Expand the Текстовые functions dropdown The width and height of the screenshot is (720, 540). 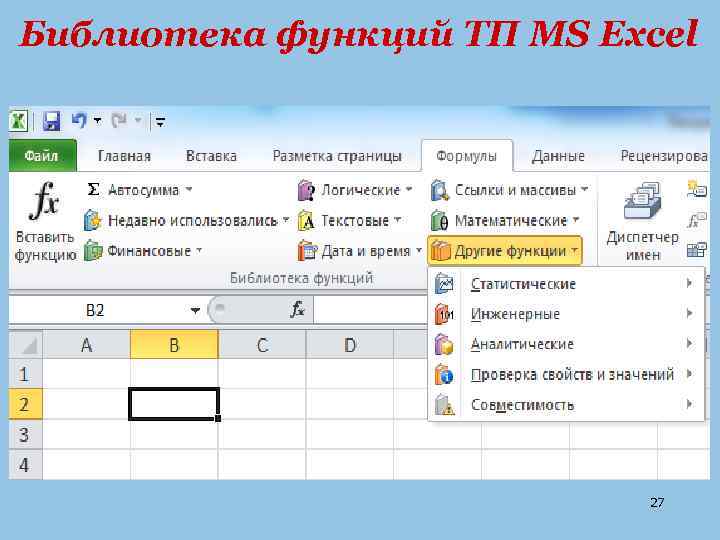tap(398, 219)
